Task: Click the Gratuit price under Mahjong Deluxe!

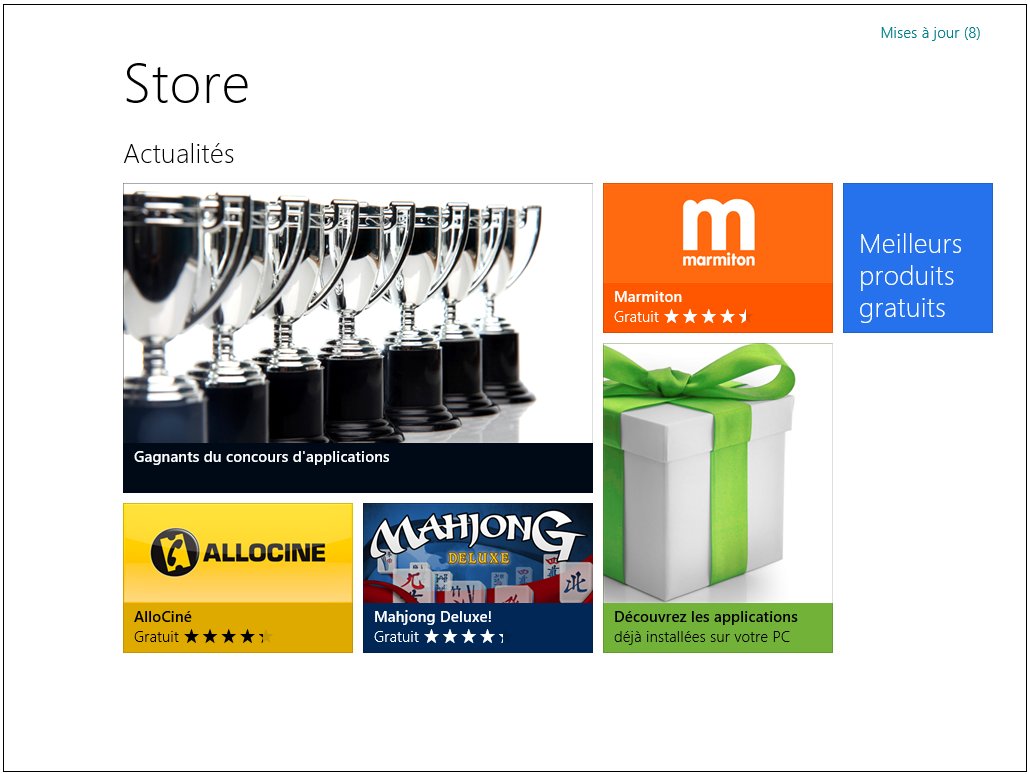Action: (x=396, y=637)
